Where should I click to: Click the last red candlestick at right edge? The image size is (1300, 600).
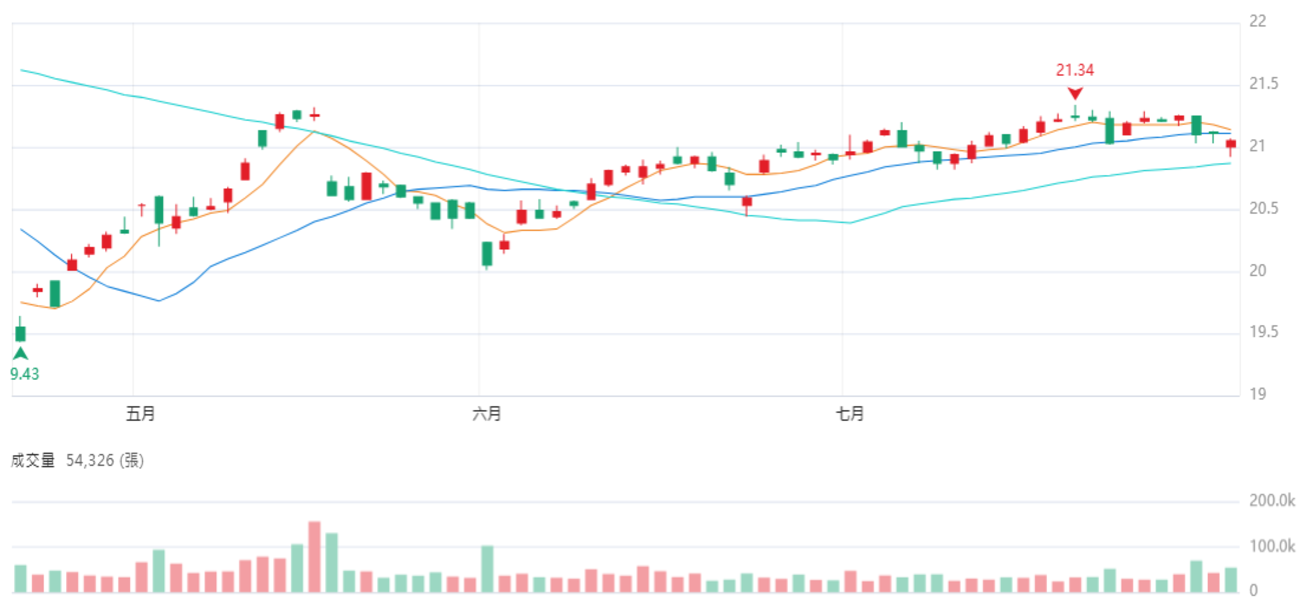tap(1231, 145)
